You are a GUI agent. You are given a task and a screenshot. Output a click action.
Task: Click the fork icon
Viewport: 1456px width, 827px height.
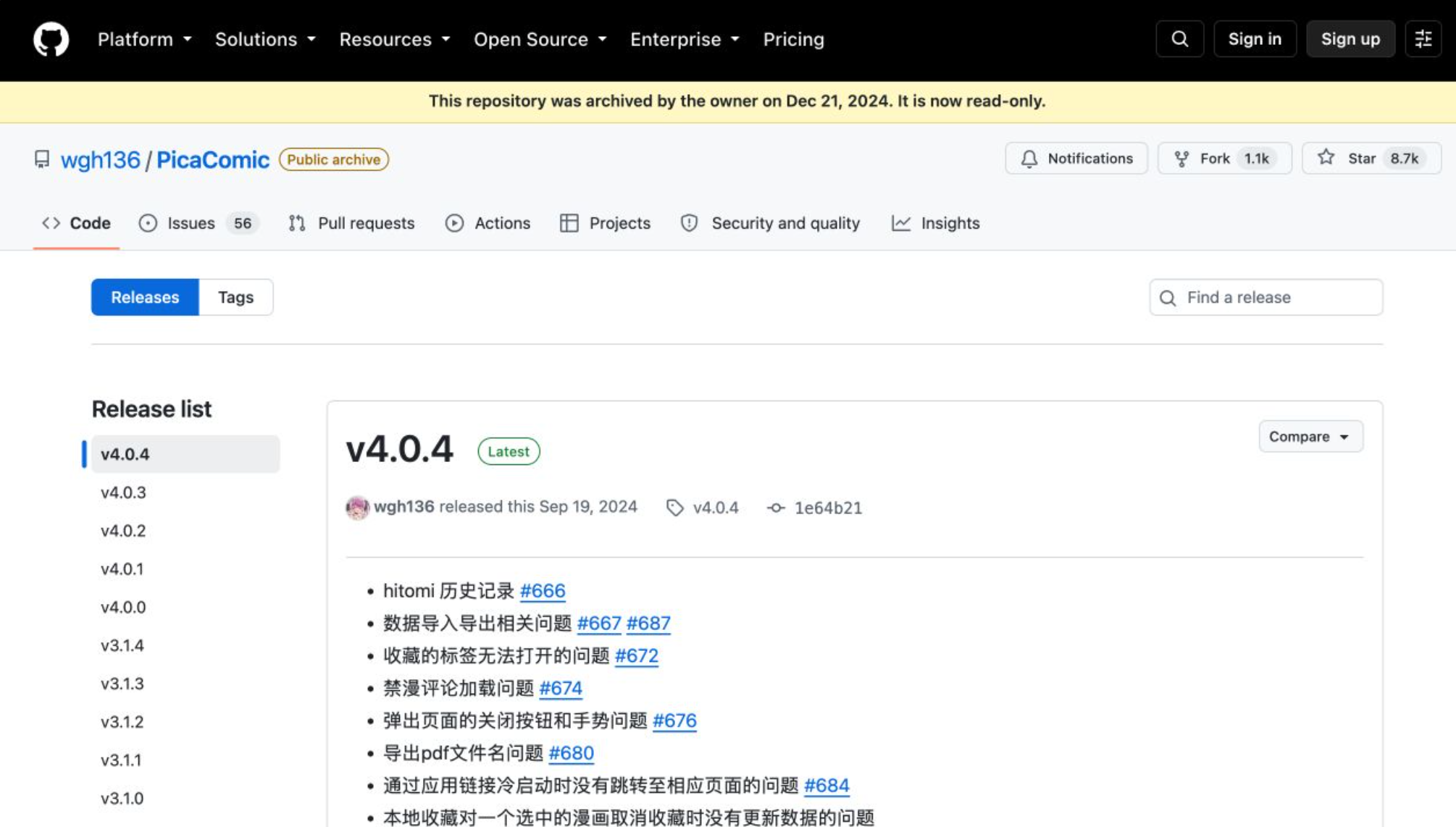coord(1181,159)
